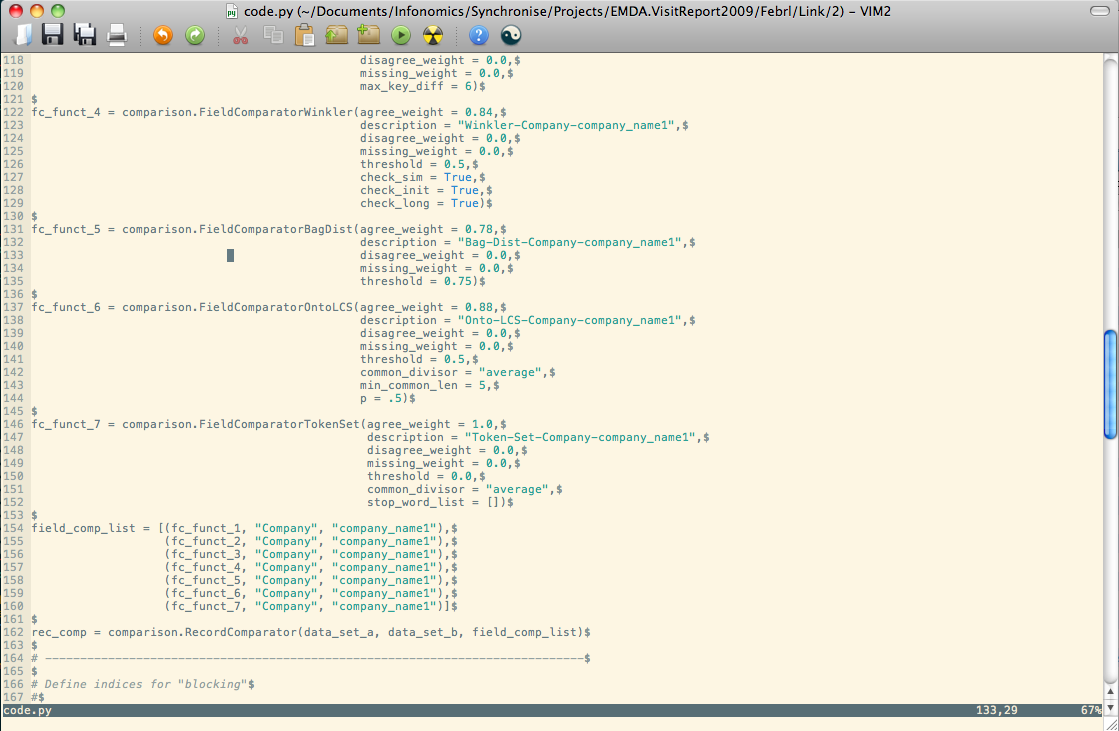
Task: Click fc_funct_7 in the field_comp_list tuple
Action: pos(206,606)
